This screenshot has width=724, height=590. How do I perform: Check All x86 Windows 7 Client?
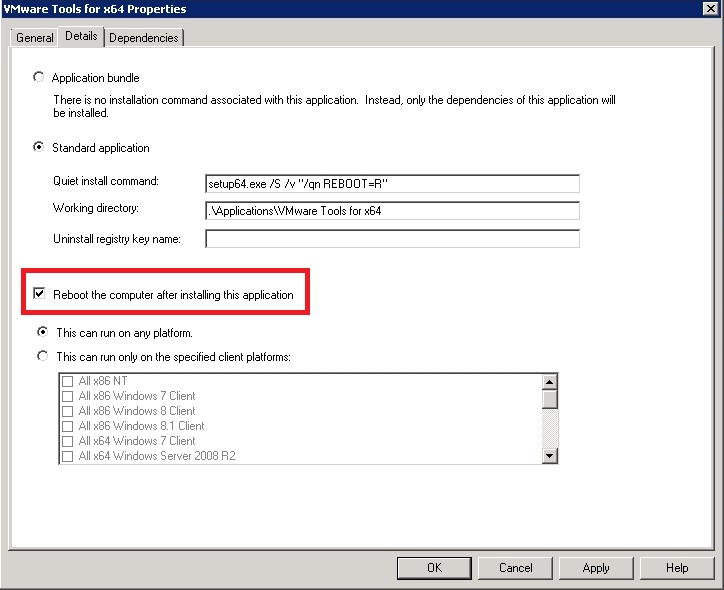pyautogui.click(x=67, y=396)
